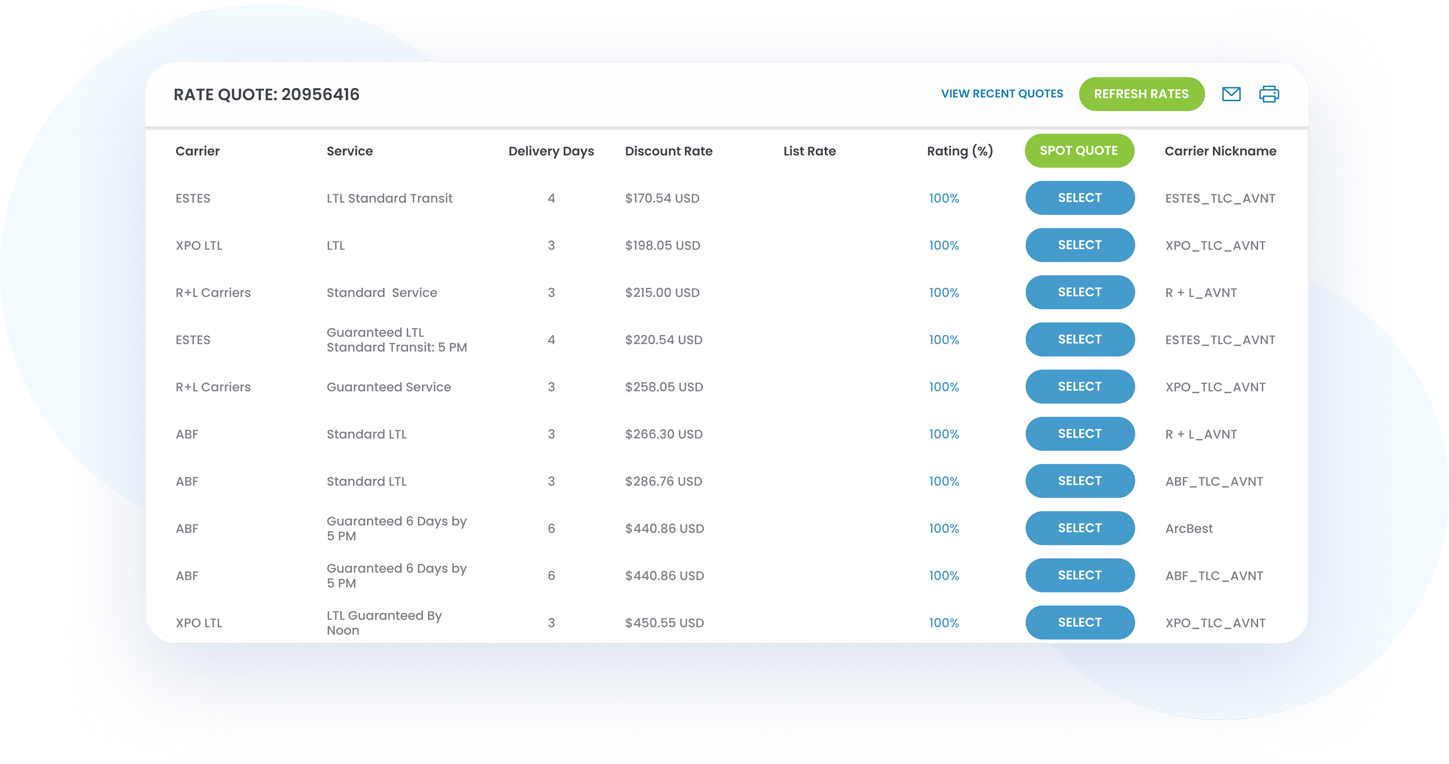Click the Refresh Rates button
1449x764 pixels.
(1141, 94)
